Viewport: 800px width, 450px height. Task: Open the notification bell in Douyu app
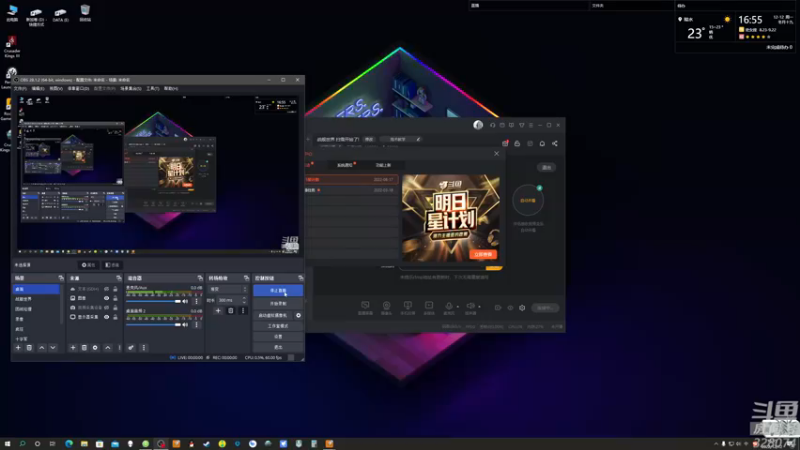pos(542,143)
